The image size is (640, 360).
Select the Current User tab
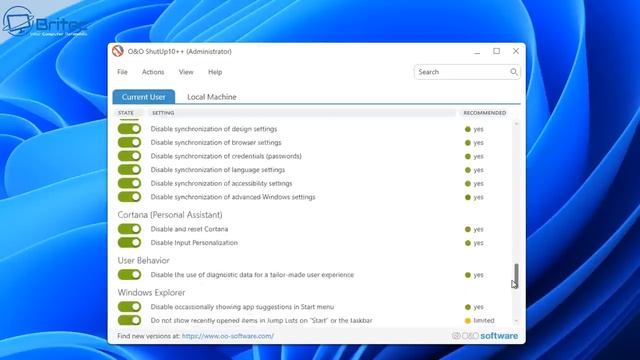coord(144,97)
